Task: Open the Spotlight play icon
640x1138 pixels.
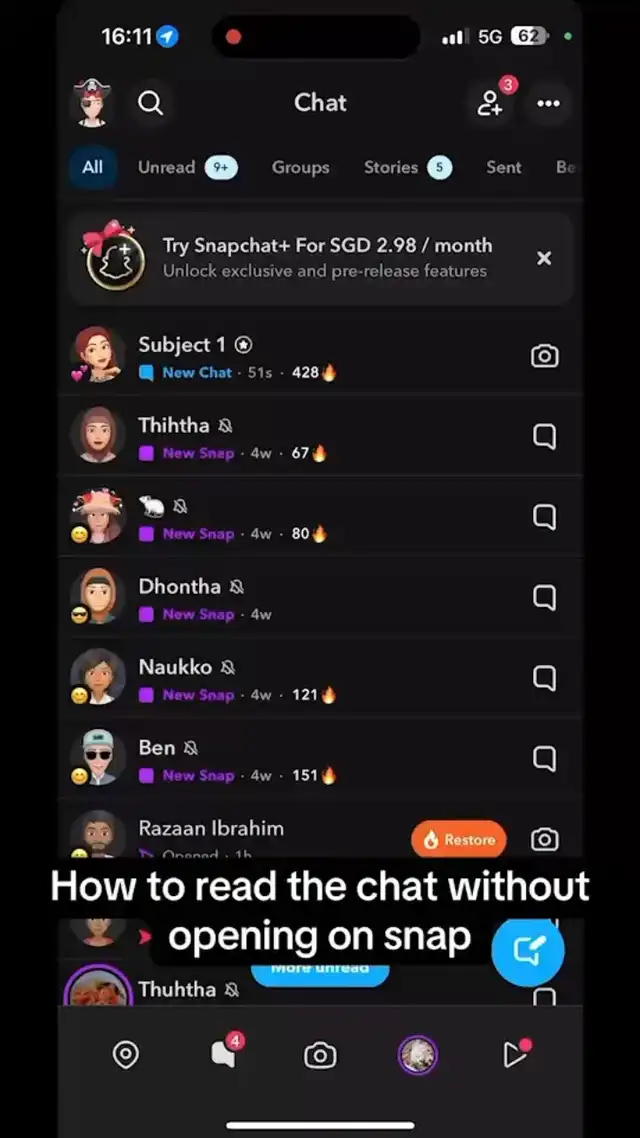Action: click(x=514, y=1055)
